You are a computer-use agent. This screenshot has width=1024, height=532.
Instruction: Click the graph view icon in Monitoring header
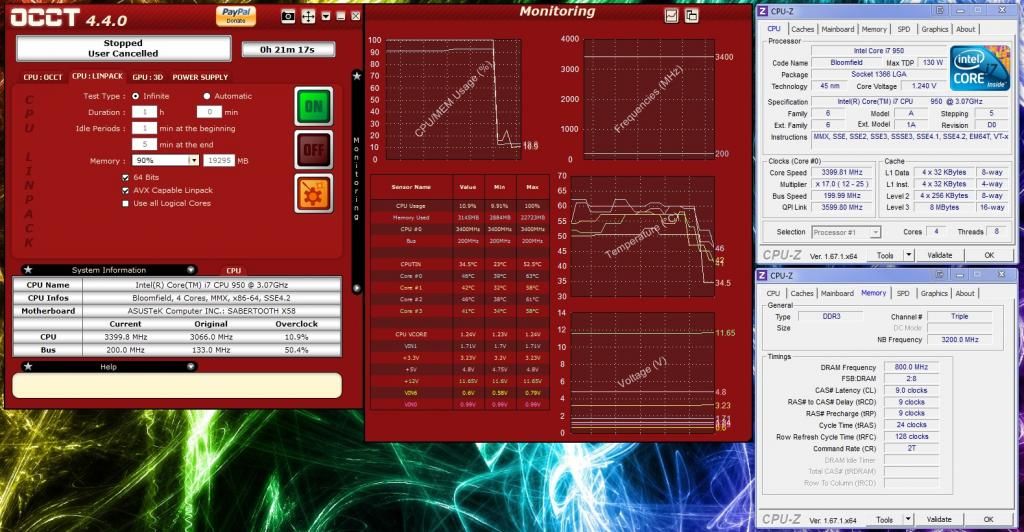coord(671,15)
